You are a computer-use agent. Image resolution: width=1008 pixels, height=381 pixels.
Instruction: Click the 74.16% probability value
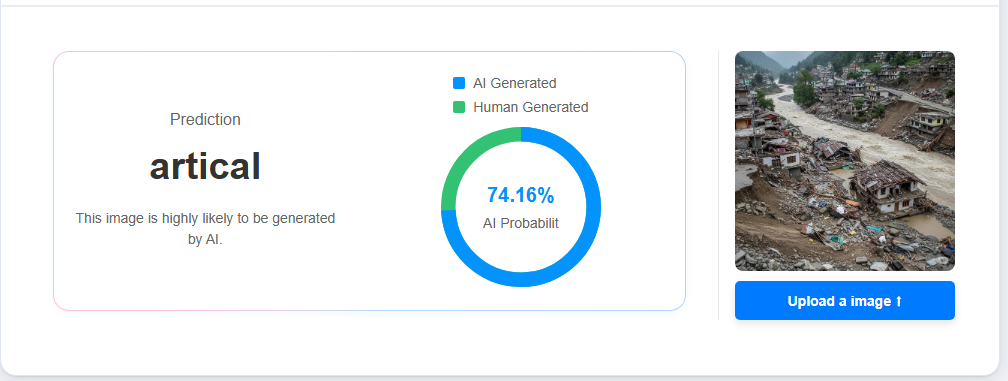pos(521,195)
